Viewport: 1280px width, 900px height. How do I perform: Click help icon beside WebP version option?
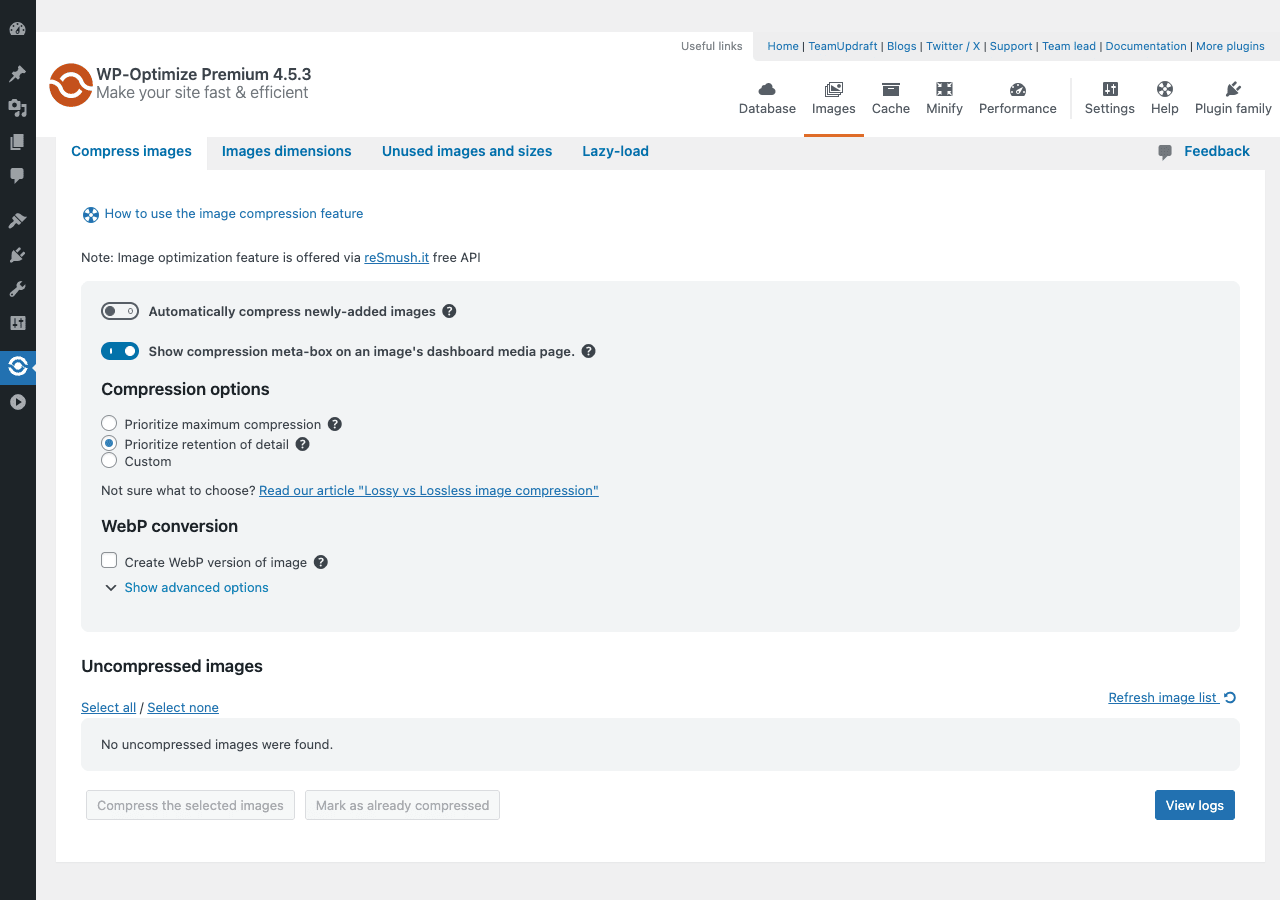[321, 562]
